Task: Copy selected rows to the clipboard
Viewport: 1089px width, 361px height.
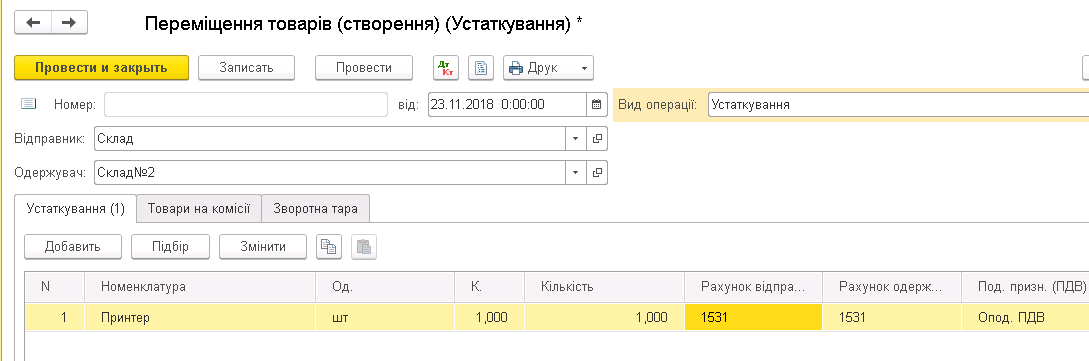Action: [329, 246]
